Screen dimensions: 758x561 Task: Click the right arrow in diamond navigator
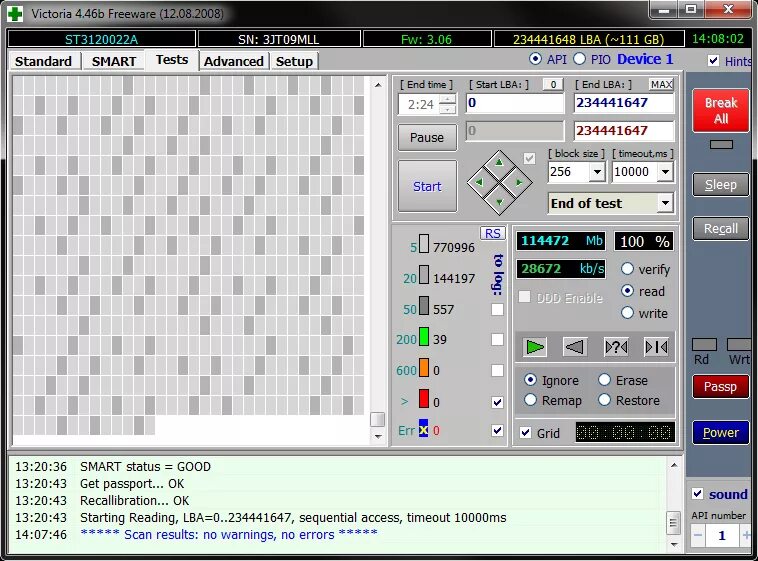[x=520, y=182]
